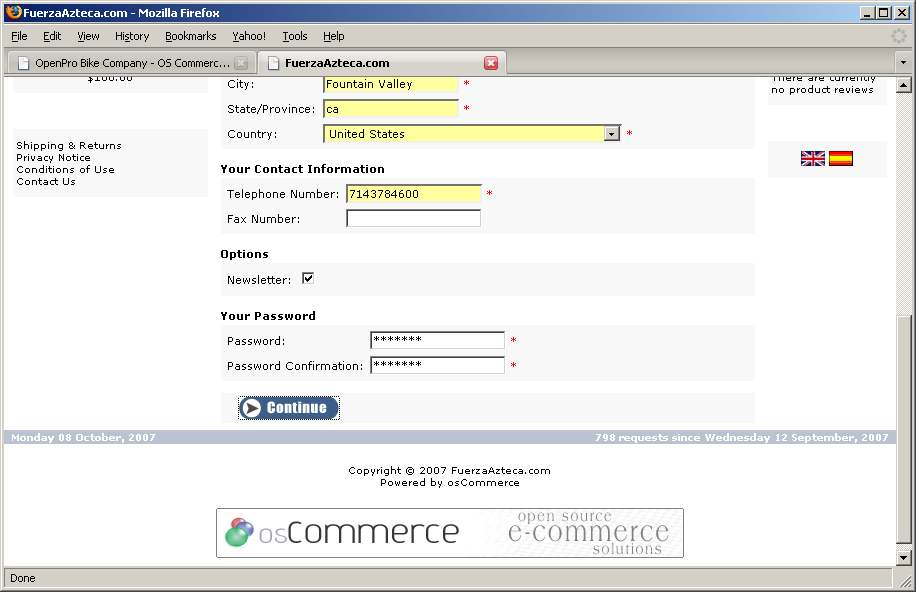916x592 pixels.
Task: Close the FuerzaAzteca.com tab
Action: pyautogui.click(x=491, y=63)
